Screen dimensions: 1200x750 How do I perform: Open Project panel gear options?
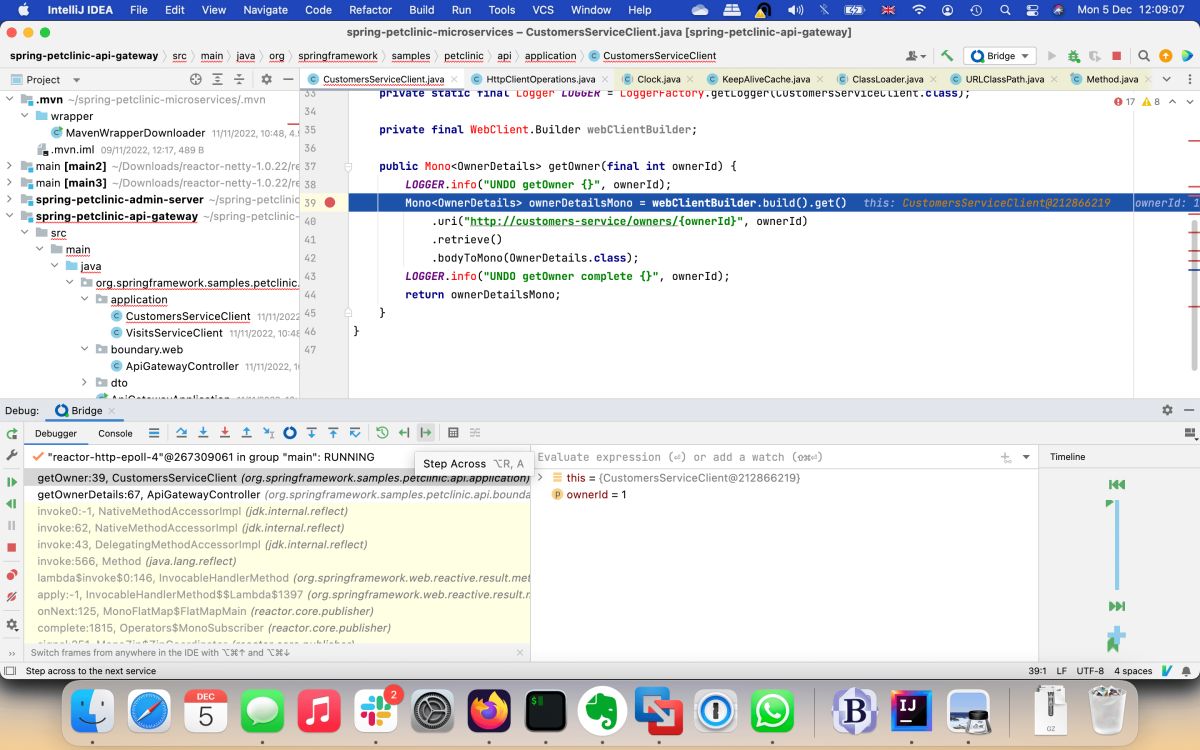point(266,79)
